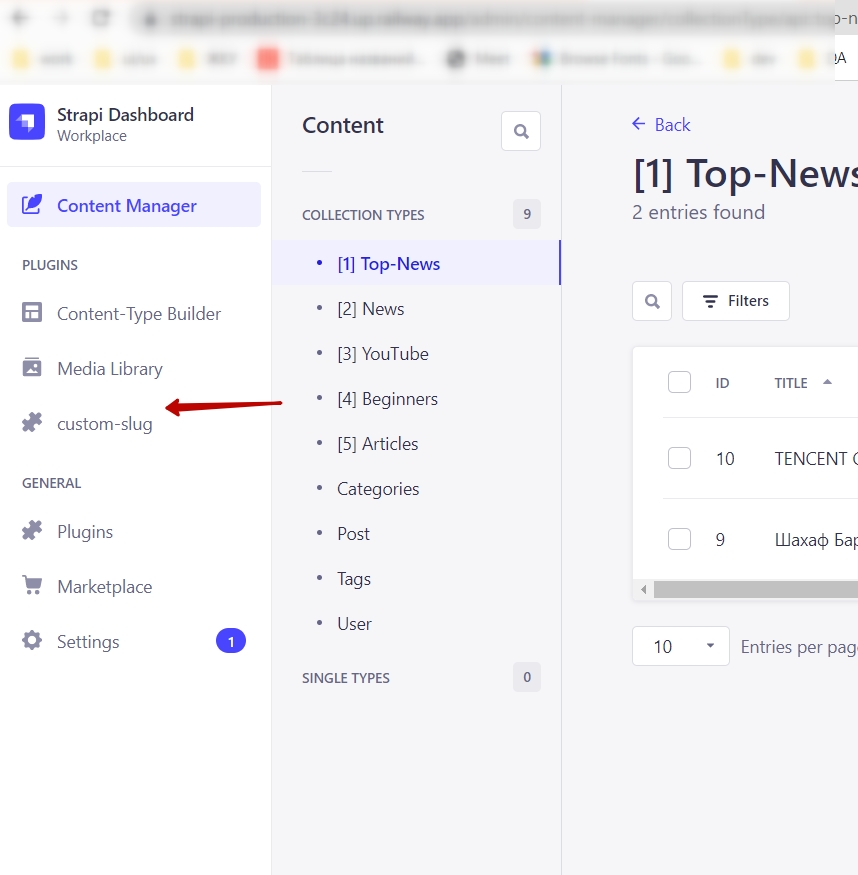This screenshot has width=858, height=875.
Task: Click the Back link
Action: [662, 125]
